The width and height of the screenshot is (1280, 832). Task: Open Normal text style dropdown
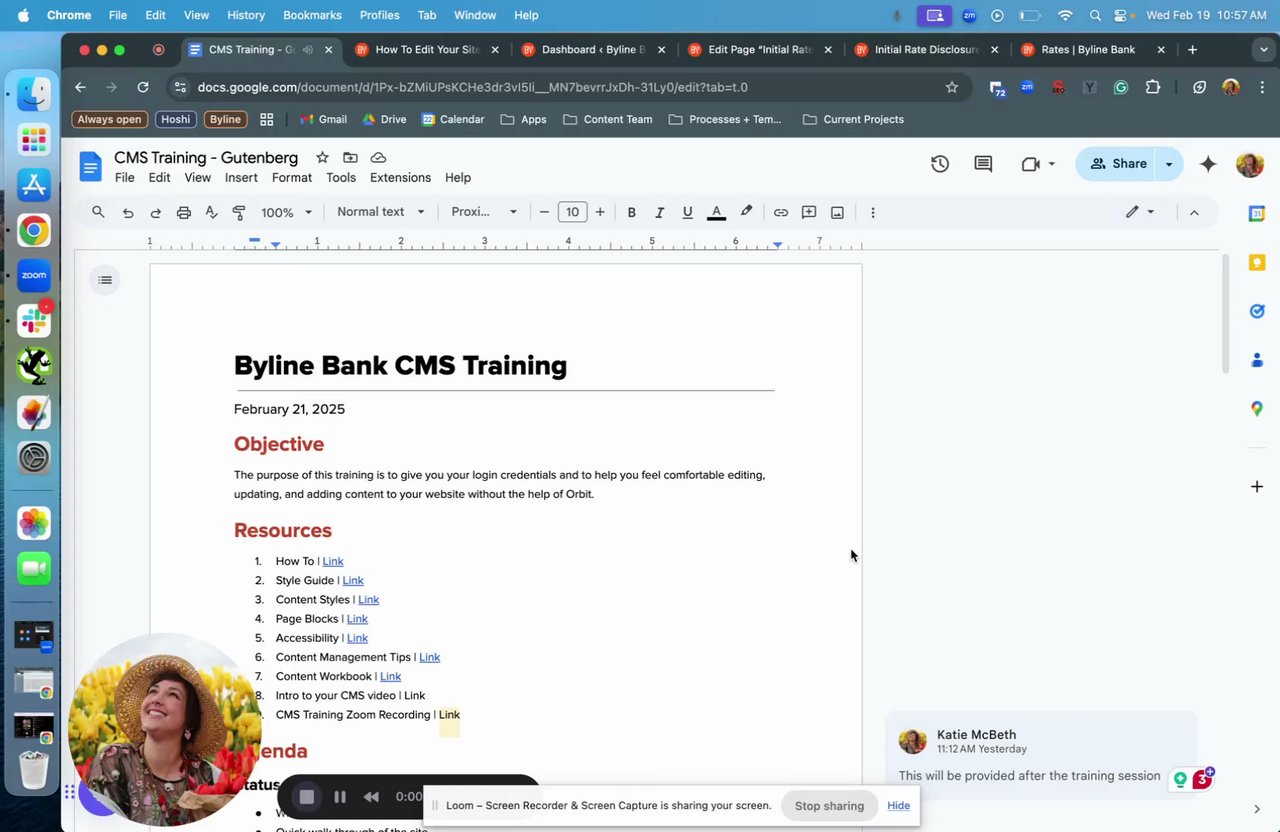381,212
